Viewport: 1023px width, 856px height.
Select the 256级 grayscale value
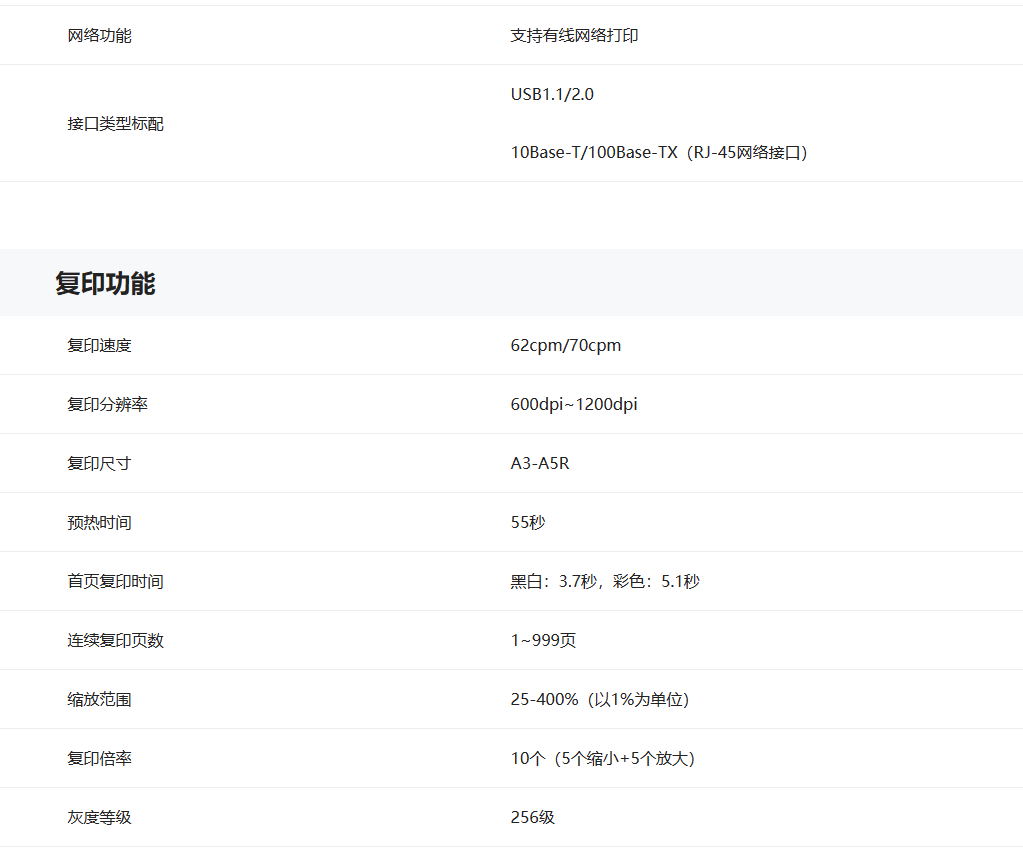[532, 818]
